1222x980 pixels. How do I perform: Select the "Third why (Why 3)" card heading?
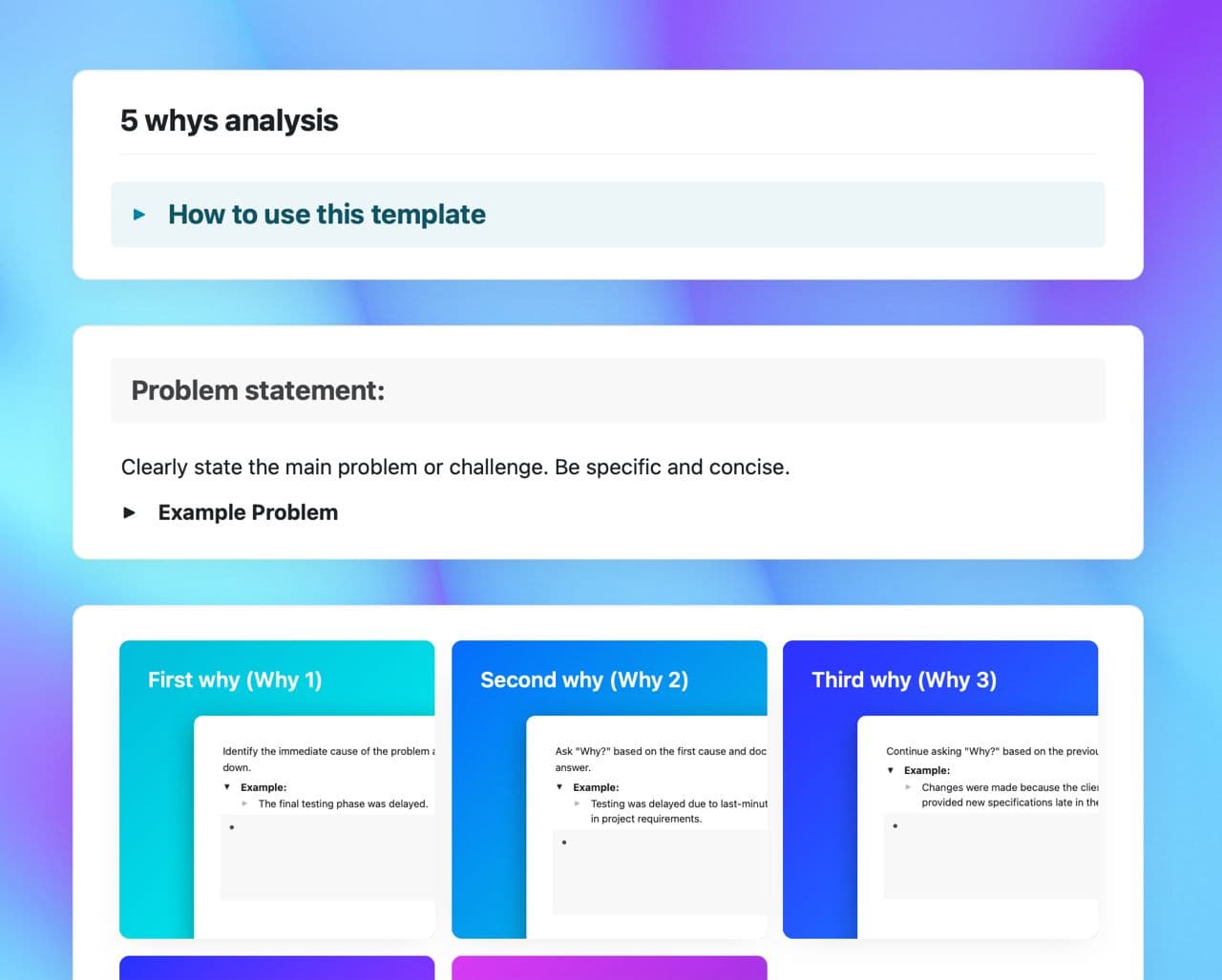904,679
